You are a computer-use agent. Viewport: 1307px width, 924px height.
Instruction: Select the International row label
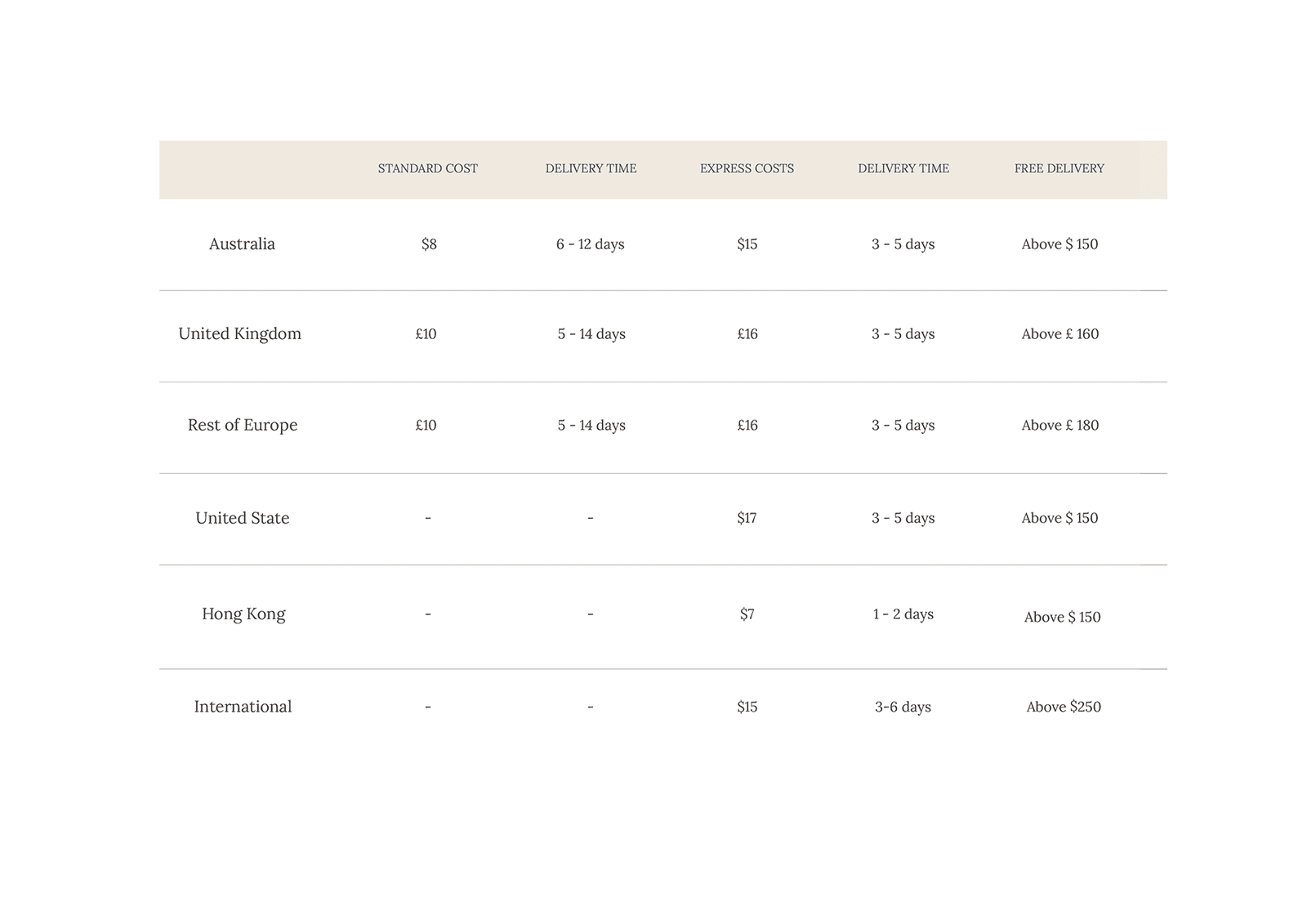tap(243, 707)
